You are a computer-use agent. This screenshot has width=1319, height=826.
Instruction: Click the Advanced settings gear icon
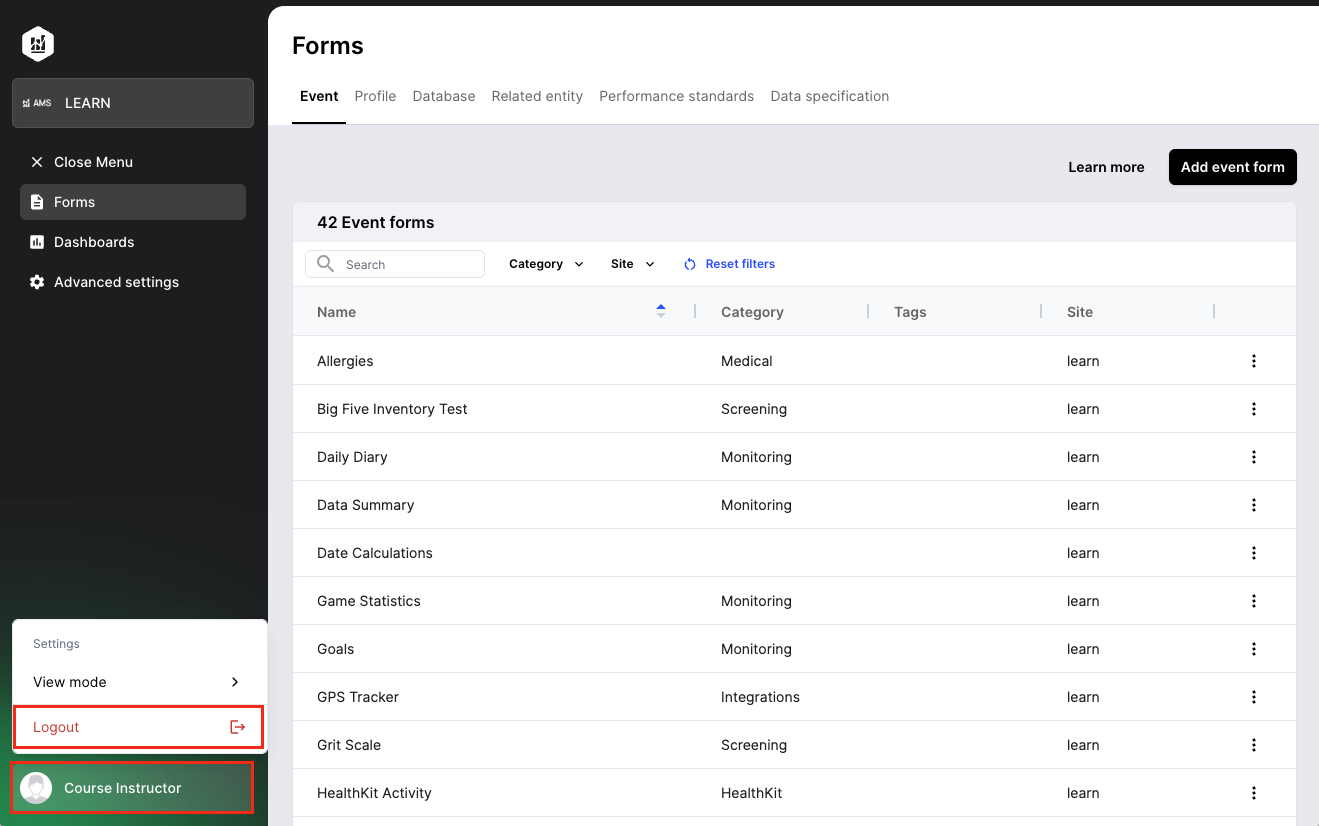pyautogui.click(x=35, y=282)
